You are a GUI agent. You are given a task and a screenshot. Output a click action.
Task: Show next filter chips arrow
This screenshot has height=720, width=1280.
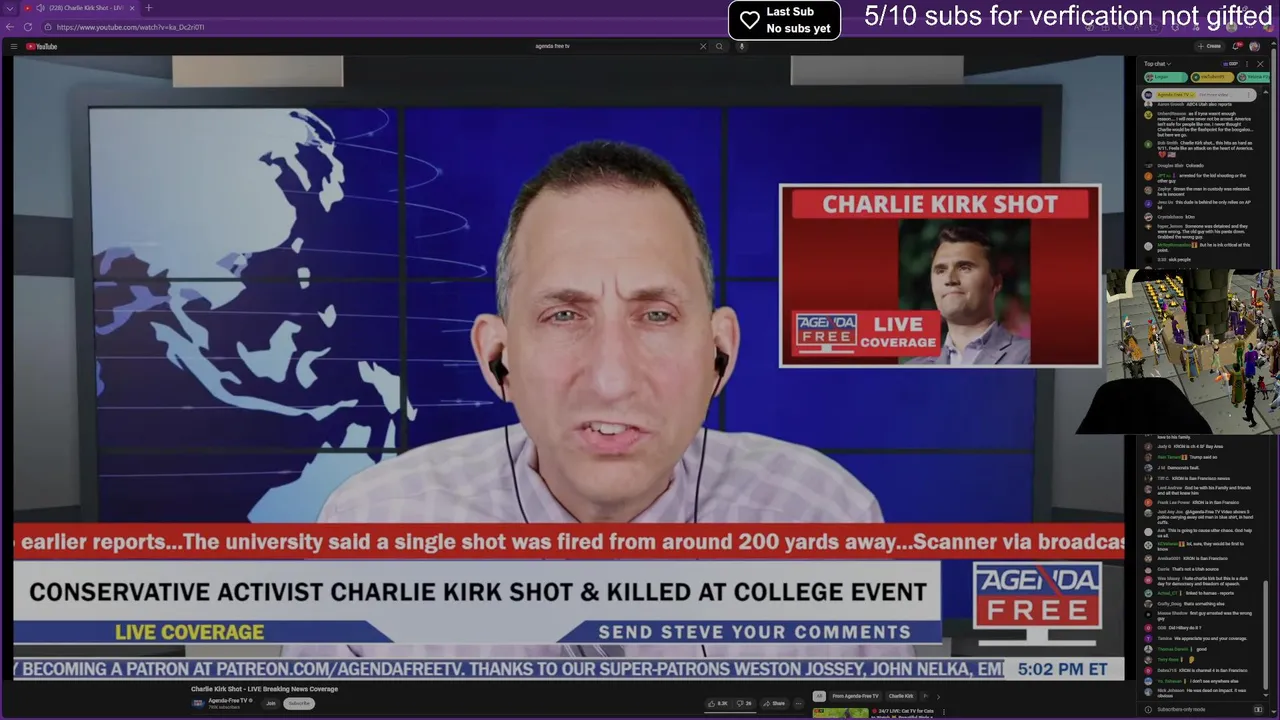pyautogui.click(x=938, y=697)
